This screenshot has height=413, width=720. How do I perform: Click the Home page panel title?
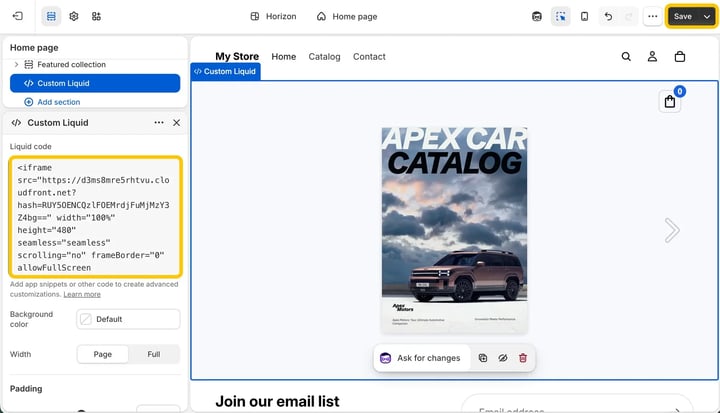click(x=34, y=48)
